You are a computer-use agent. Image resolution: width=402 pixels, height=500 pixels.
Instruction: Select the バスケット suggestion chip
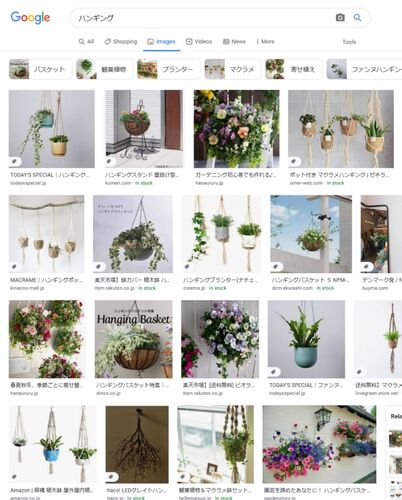[40, 69]
